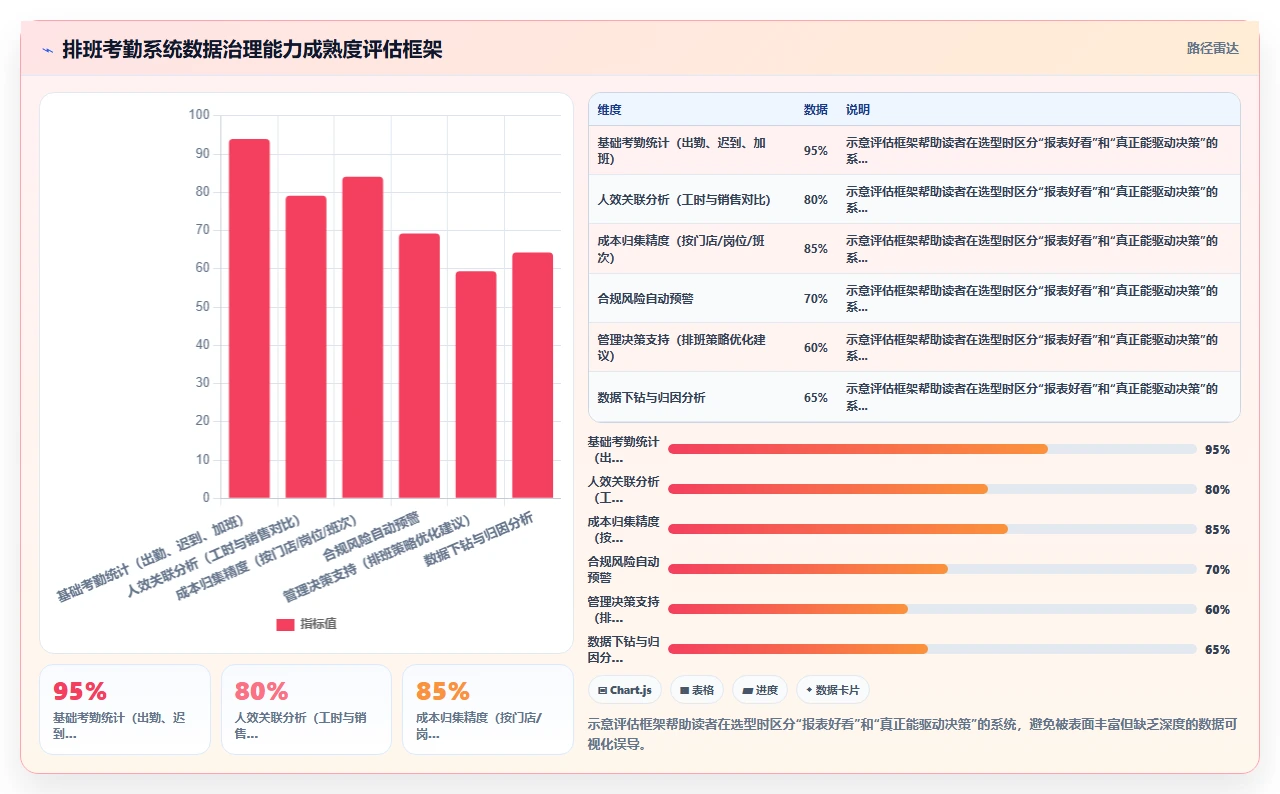The image size is (1280, 794).
Task: Click the 65% value in the table
Action: coord(816,398)
